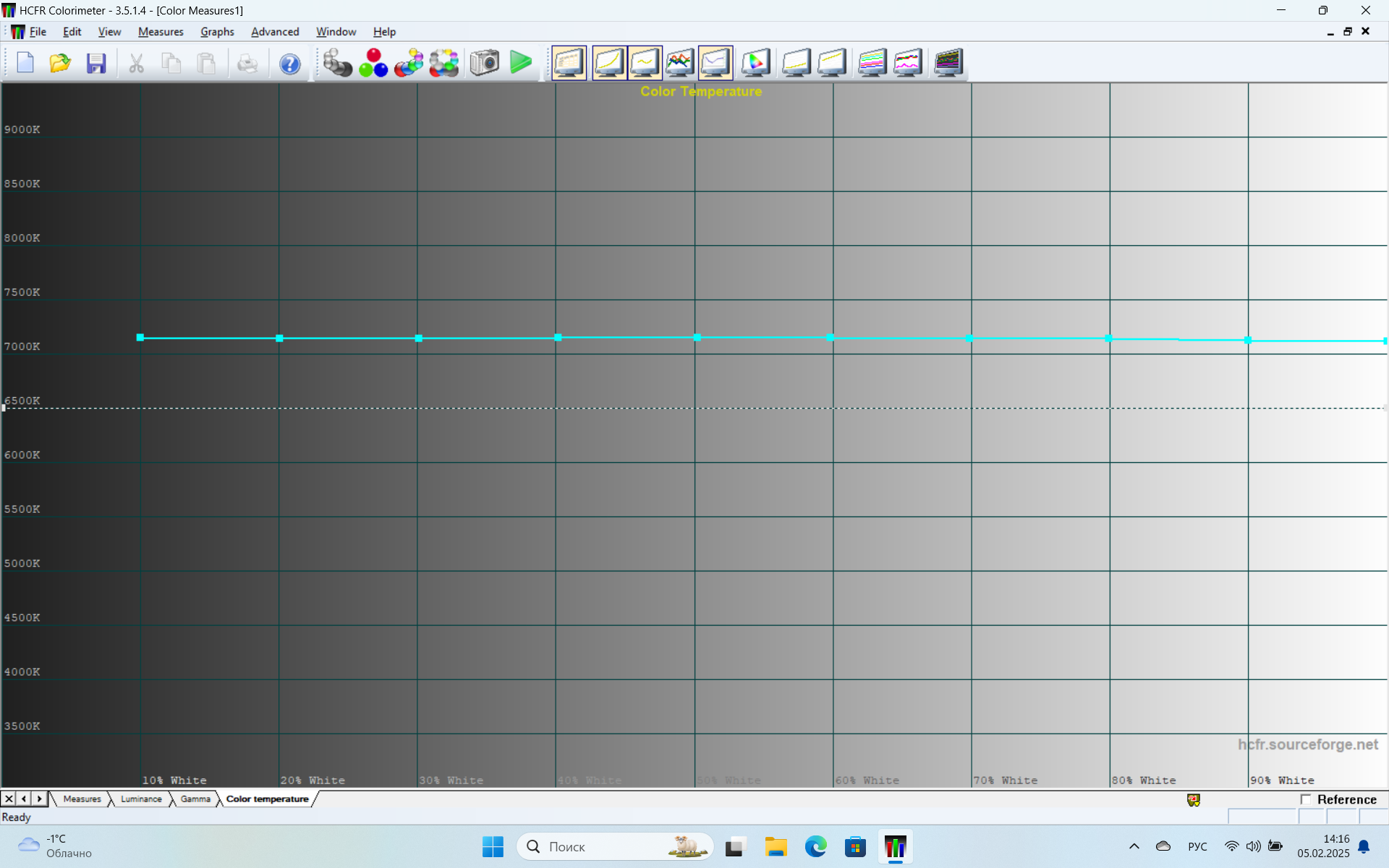Switch to the Gamma tab
Screen dimensions: 1389x868
195,799
